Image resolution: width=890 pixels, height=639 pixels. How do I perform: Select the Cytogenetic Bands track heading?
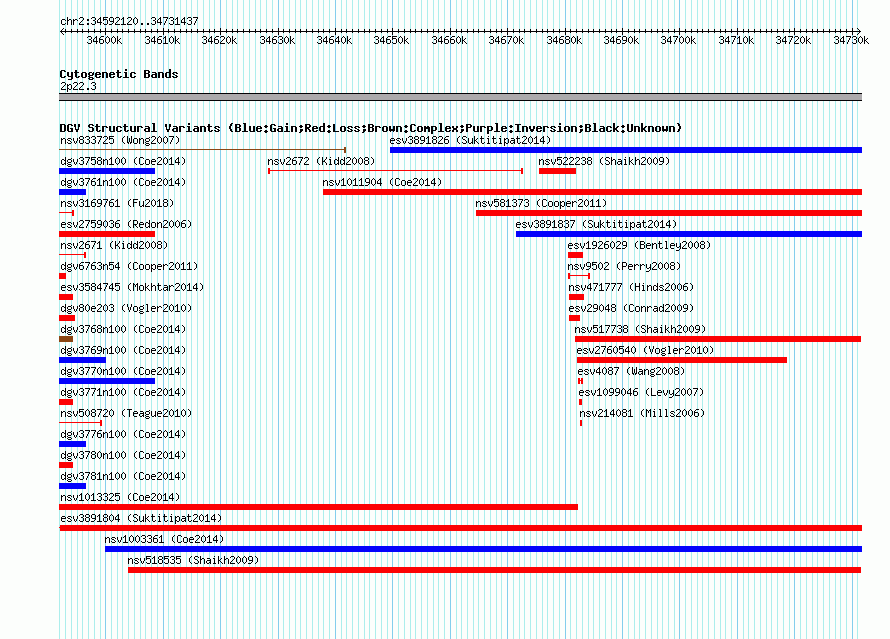119,74
